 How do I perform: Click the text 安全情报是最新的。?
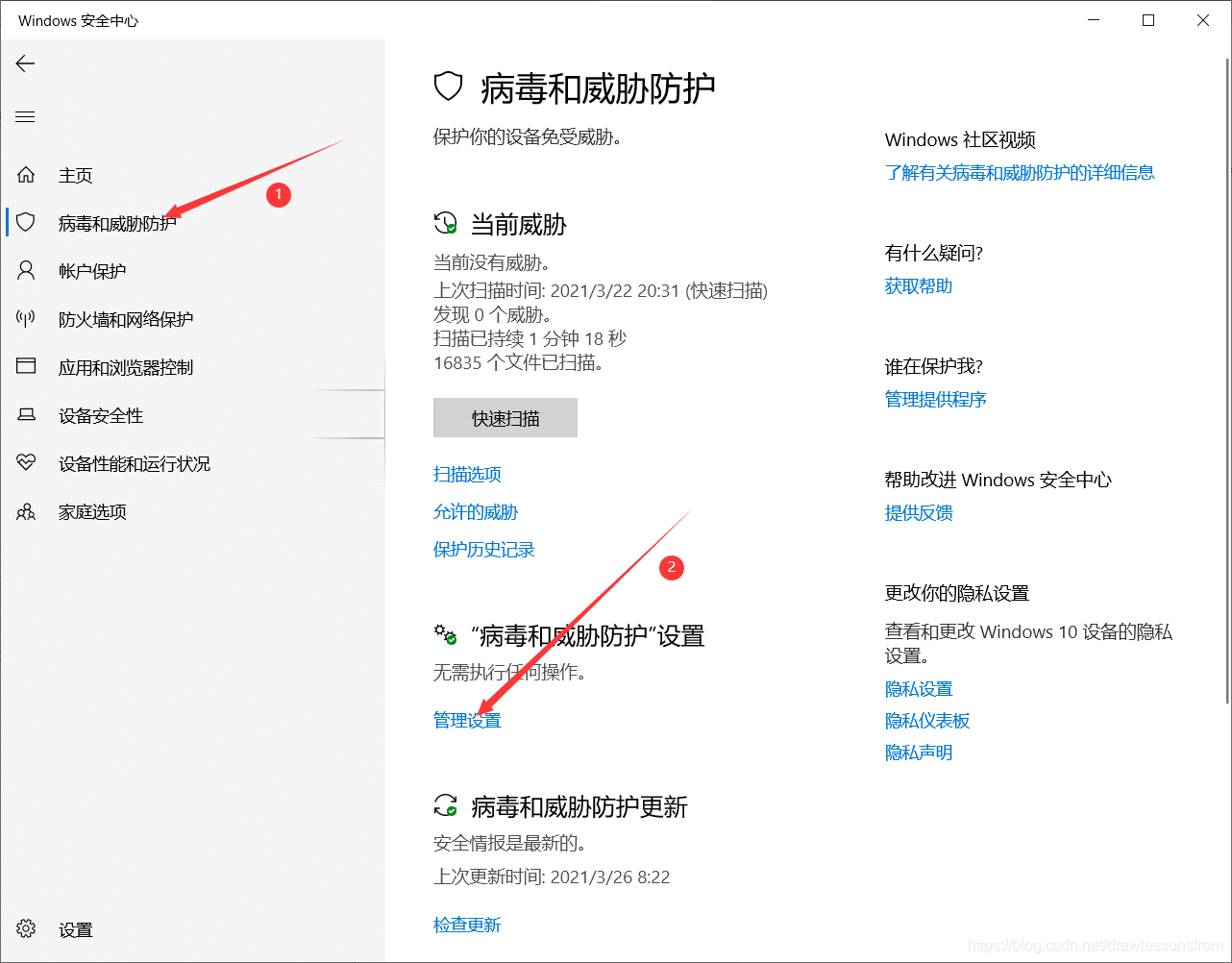(510, 843)
